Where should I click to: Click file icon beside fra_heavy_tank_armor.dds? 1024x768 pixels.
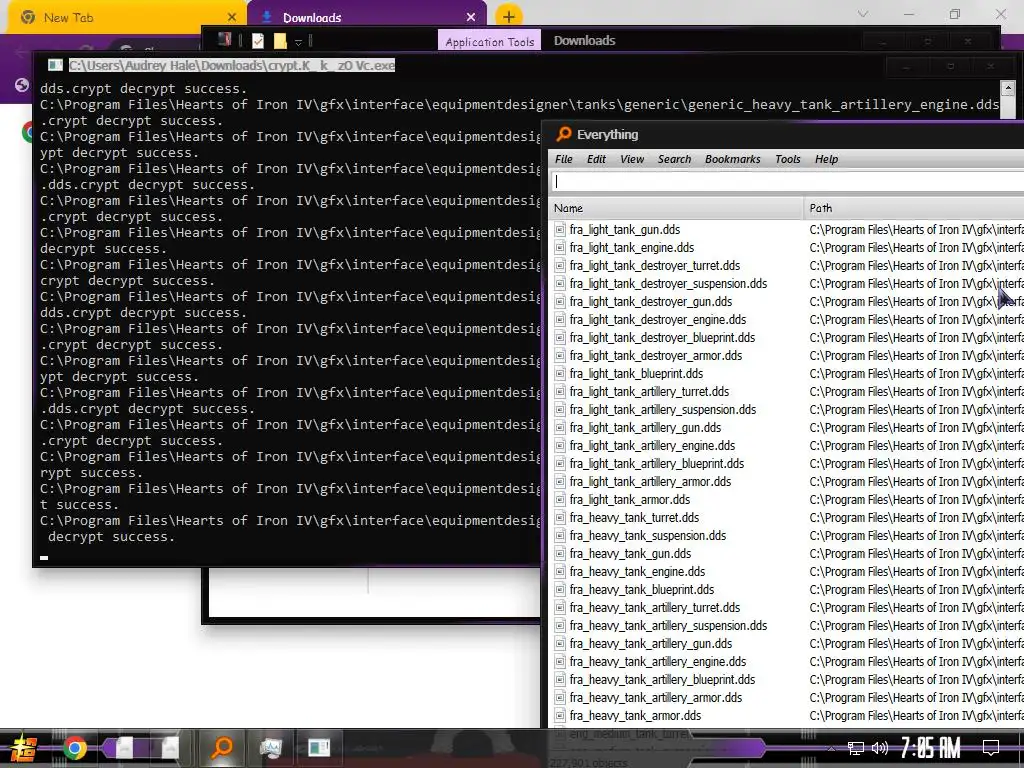click(560, 716)
